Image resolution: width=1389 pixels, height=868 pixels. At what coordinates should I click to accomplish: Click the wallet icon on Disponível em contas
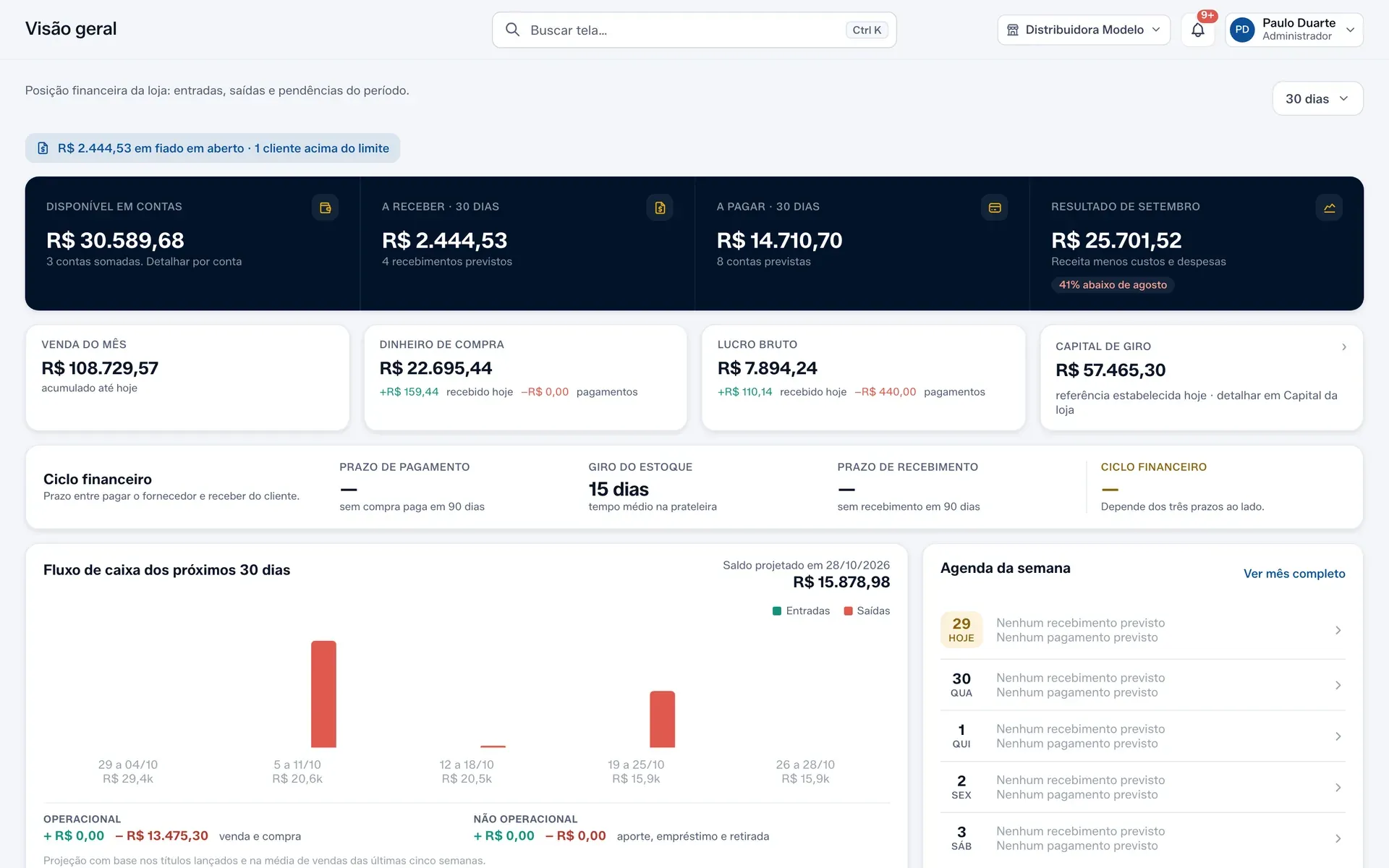(x=325, y=208)
